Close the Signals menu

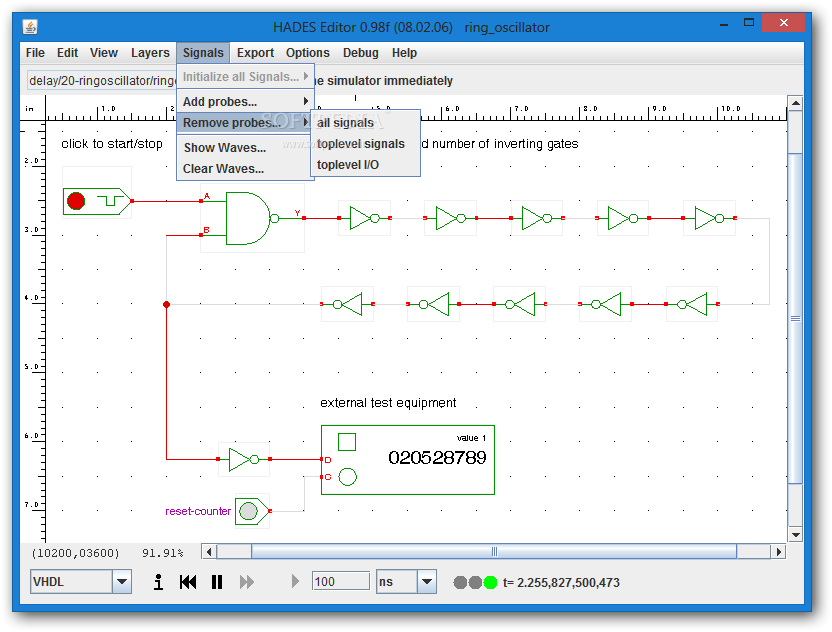click(x=203, y=53)
